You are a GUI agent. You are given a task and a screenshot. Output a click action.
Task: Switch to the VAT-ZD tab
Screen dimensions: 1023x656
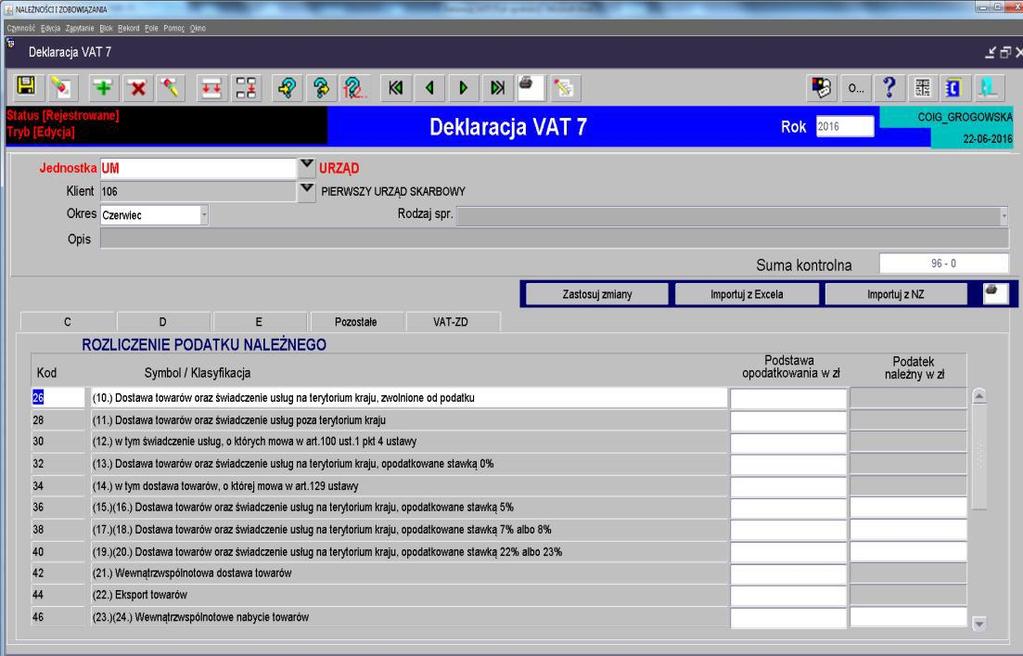pos(451,322)
